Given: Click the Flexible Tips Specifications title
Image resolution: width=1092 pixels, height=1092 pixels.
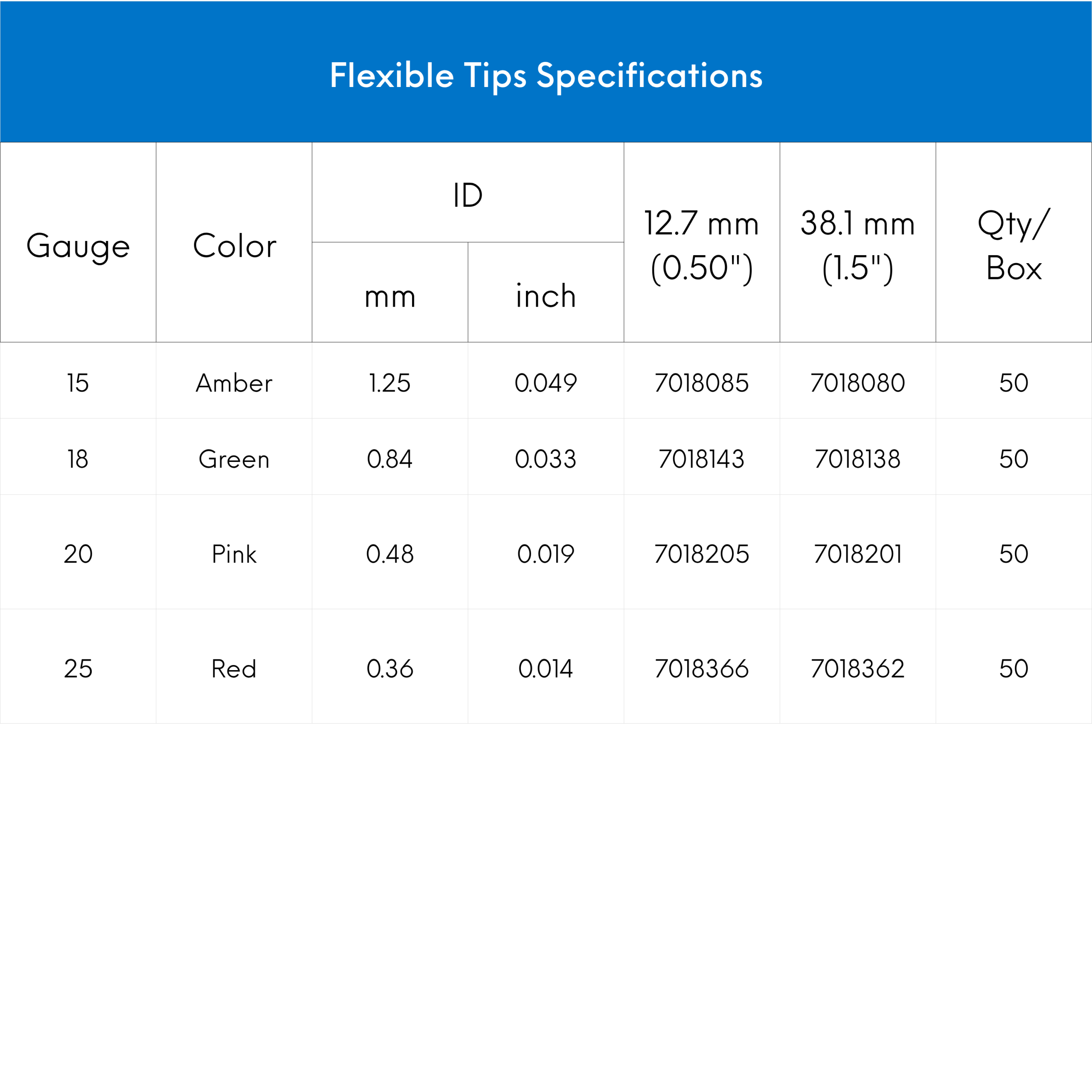Looking at the screenshot, I should (546, 75).
